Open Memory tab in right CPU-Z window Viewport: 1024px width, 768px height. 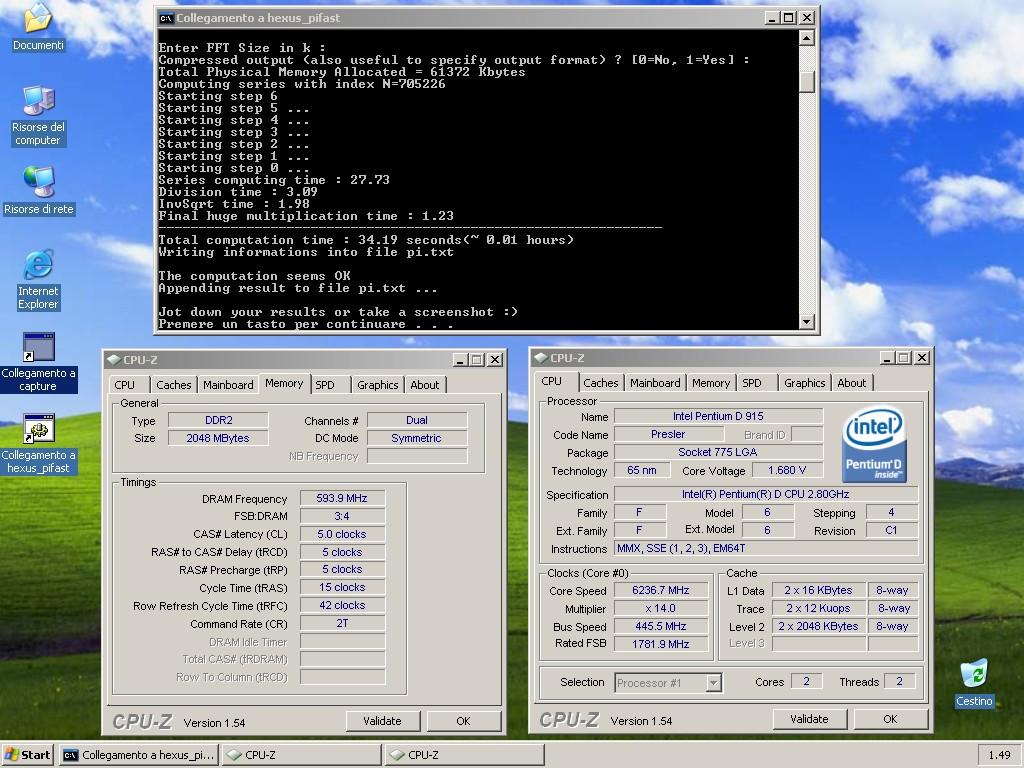[x=711, y=383]
